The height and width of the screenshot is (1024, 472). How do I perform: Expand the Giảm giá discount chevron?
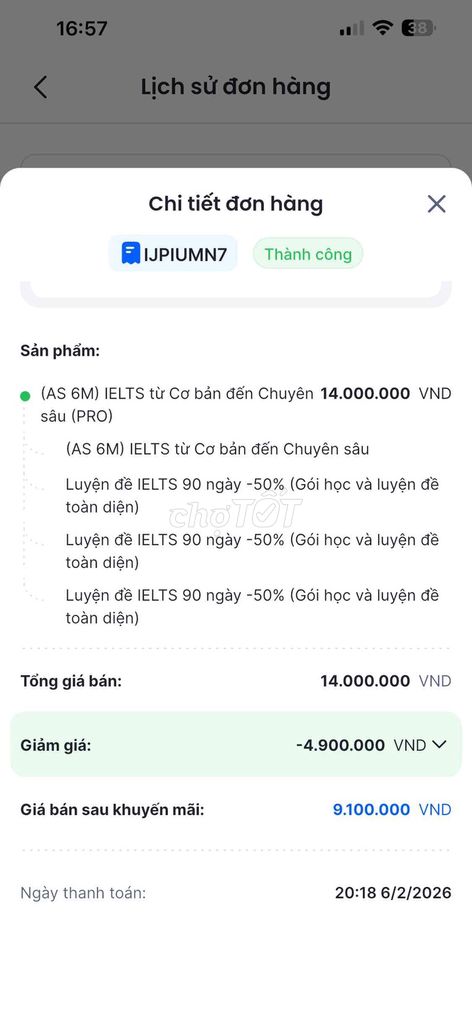[x=439, y=744]
